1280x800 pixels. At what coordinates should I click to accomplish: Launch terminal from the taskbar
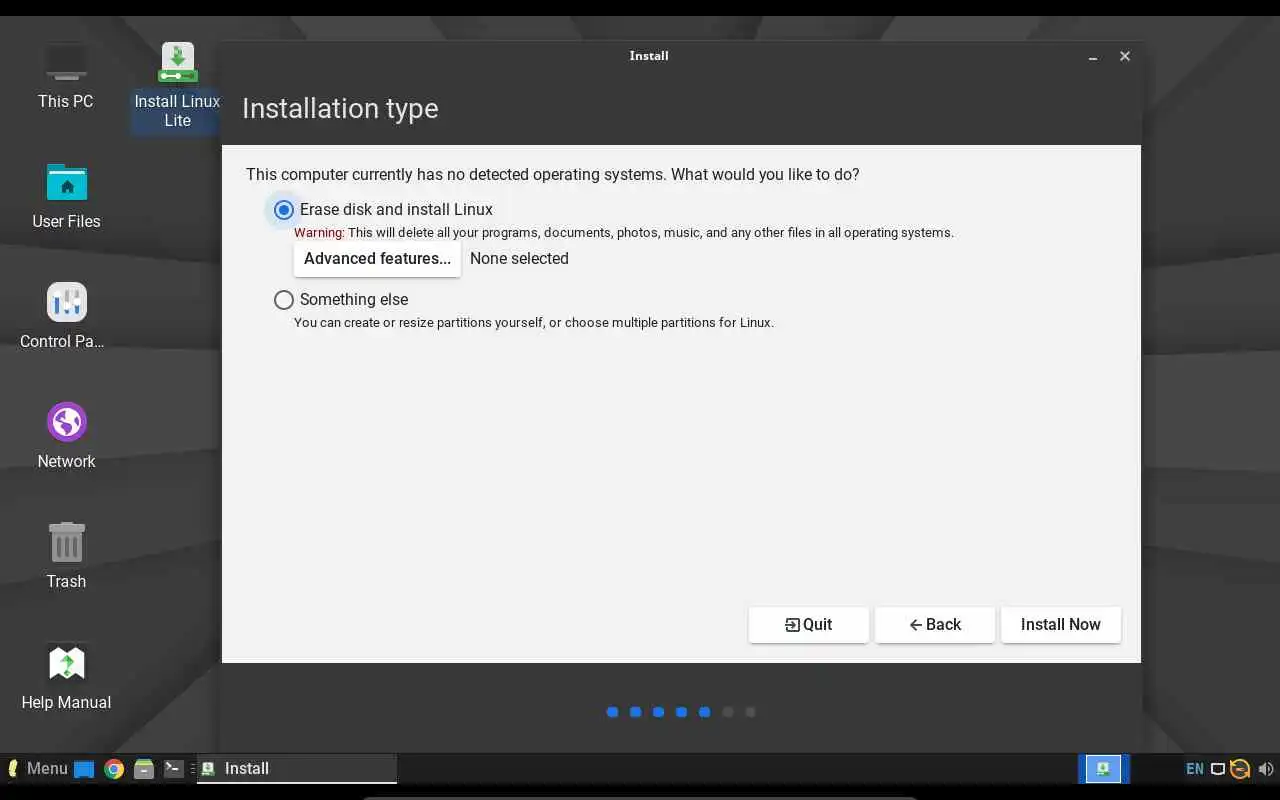pos(173,769)
